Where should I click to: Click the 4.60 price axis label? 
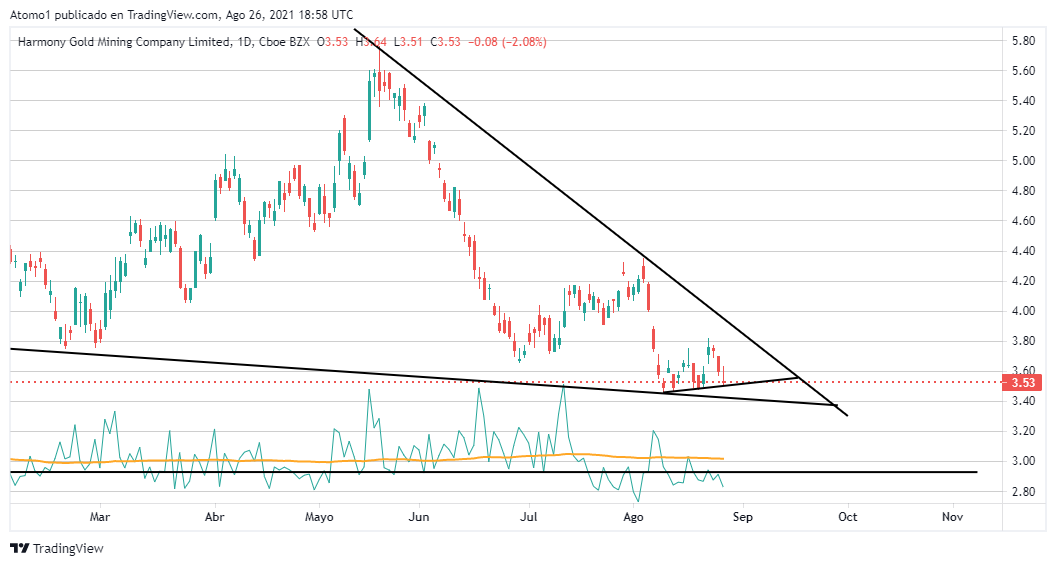1023,221
